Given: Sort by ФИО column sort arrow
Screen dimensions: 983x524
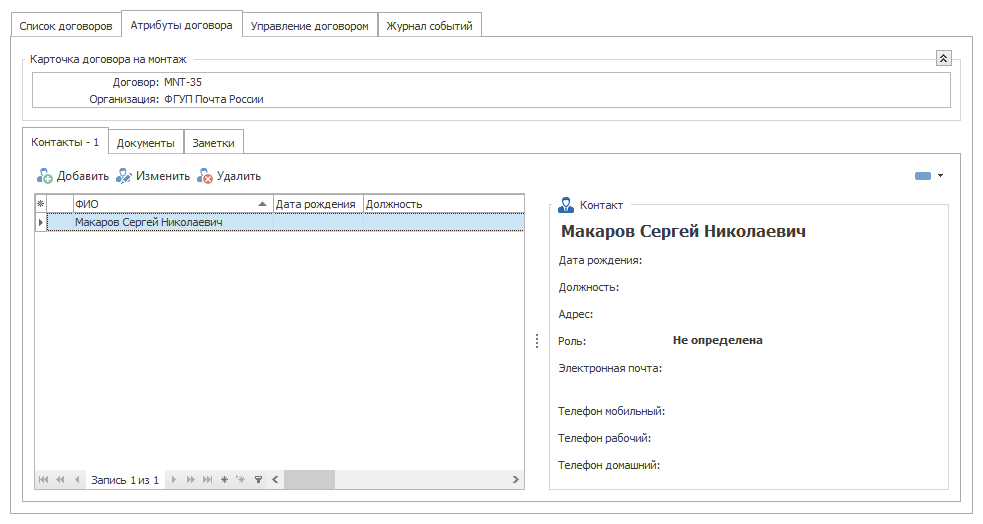Looking at the screenshot, I should [x=262, y=204].
